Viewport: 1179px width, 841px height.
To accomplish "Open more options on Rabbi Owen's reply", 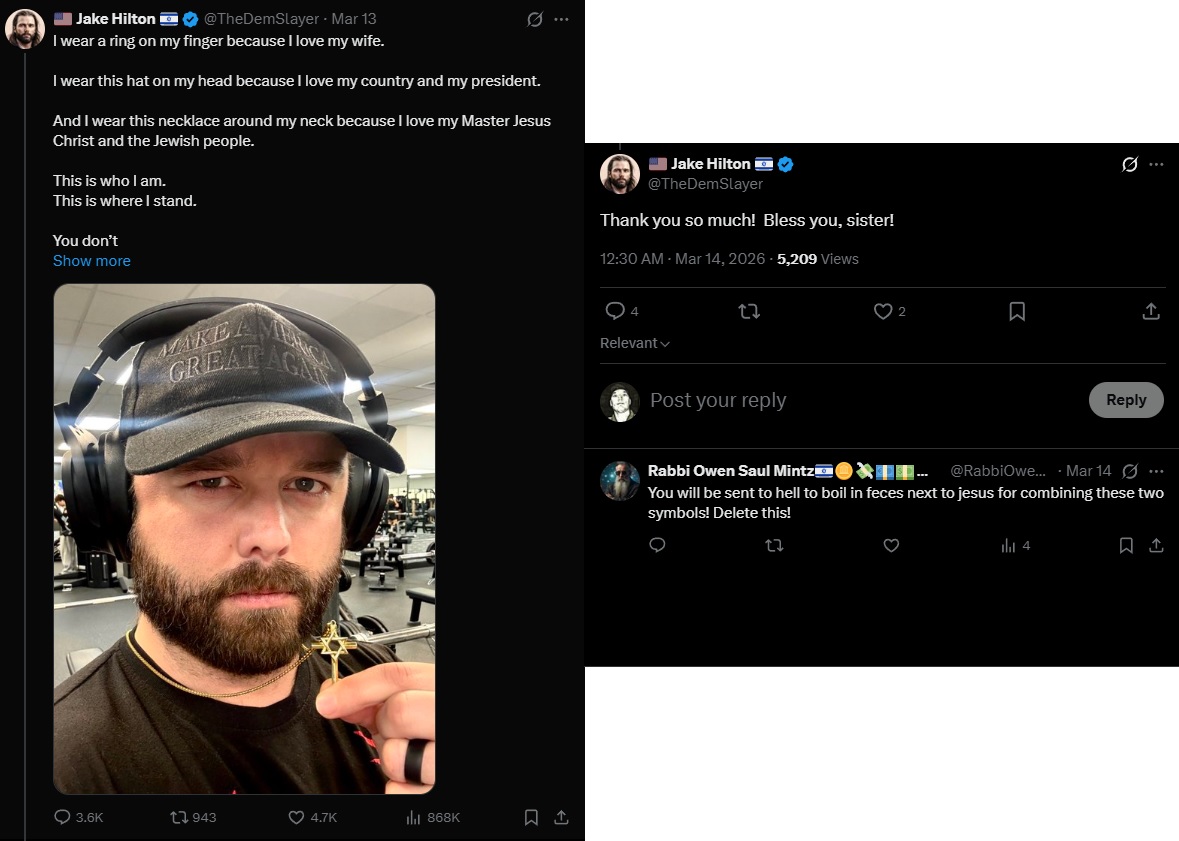I will coord(1156,471).
